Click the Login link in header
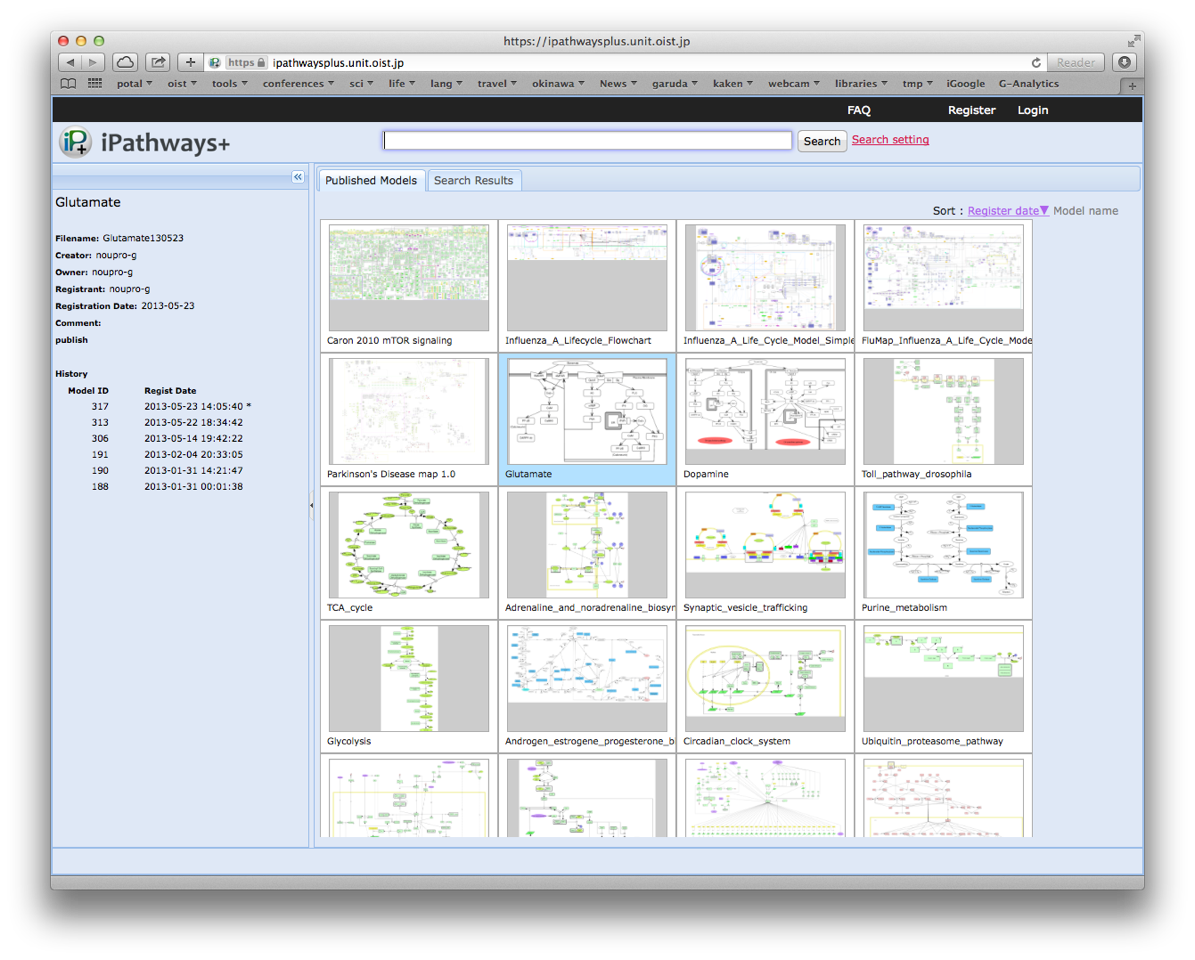 [1032, 110]
